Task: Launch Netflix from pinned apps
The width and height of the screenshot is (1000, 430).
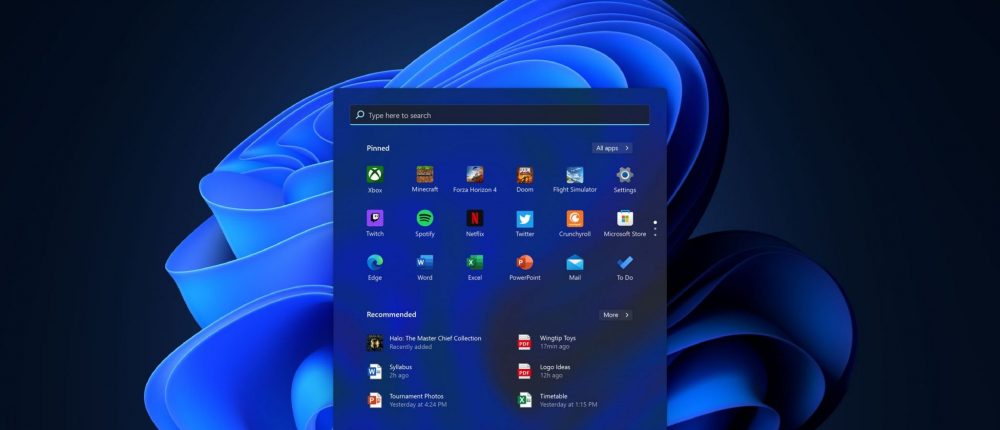Action: (x=475, y=220)
